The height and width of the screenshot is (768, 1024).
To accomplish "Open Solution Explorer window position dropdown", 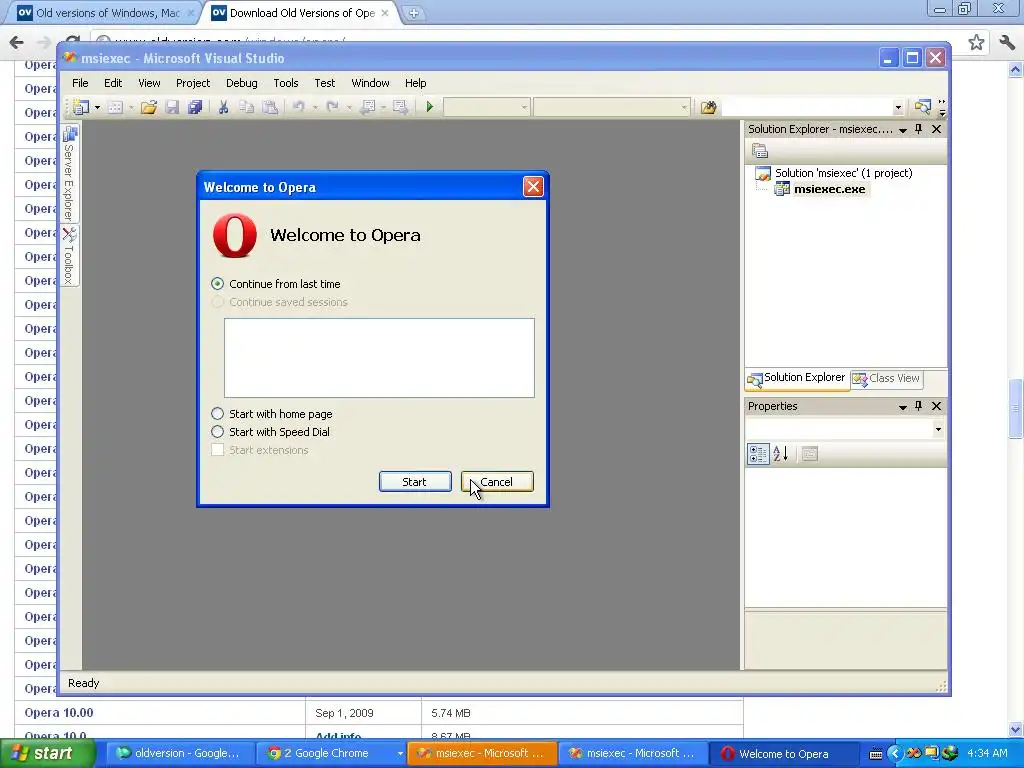I will coord(903,130).
